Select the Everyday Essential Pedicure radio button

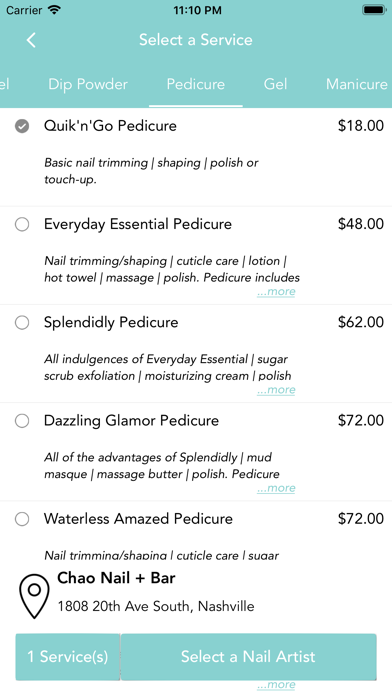(x=22, y=225)
